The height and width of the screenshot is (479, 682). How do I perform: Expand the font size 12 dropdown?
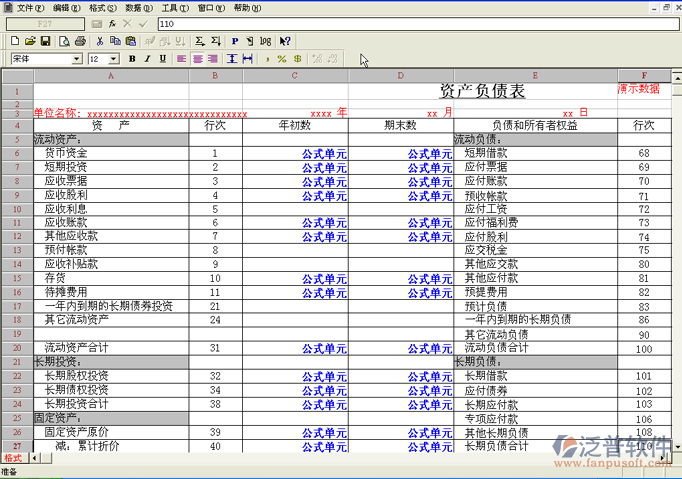[x=115, y=59]
